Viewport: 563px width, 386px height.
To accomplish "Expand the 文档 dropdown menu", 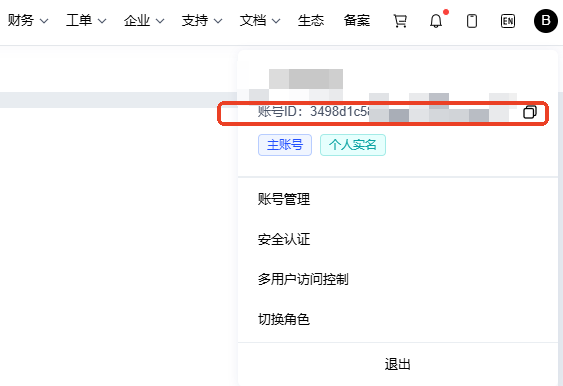I will coord(260,20).
